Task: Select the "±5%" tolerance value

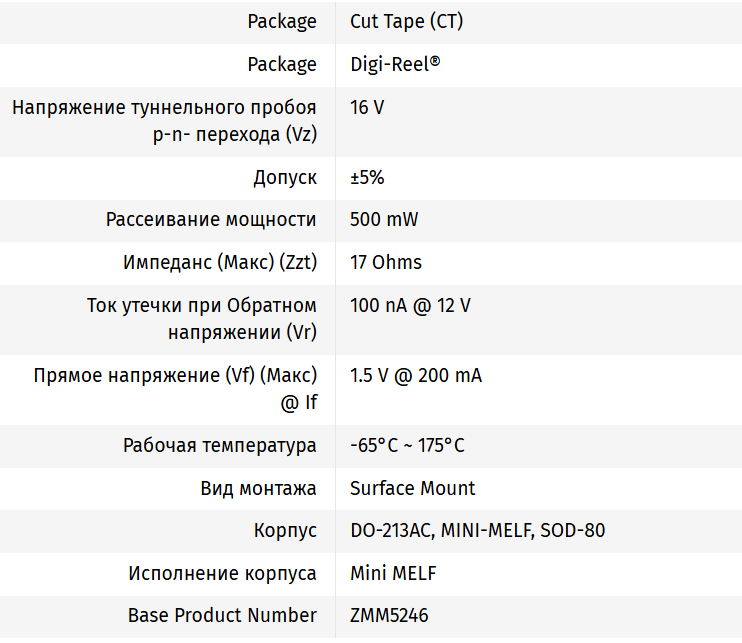Action: point(367,178)
